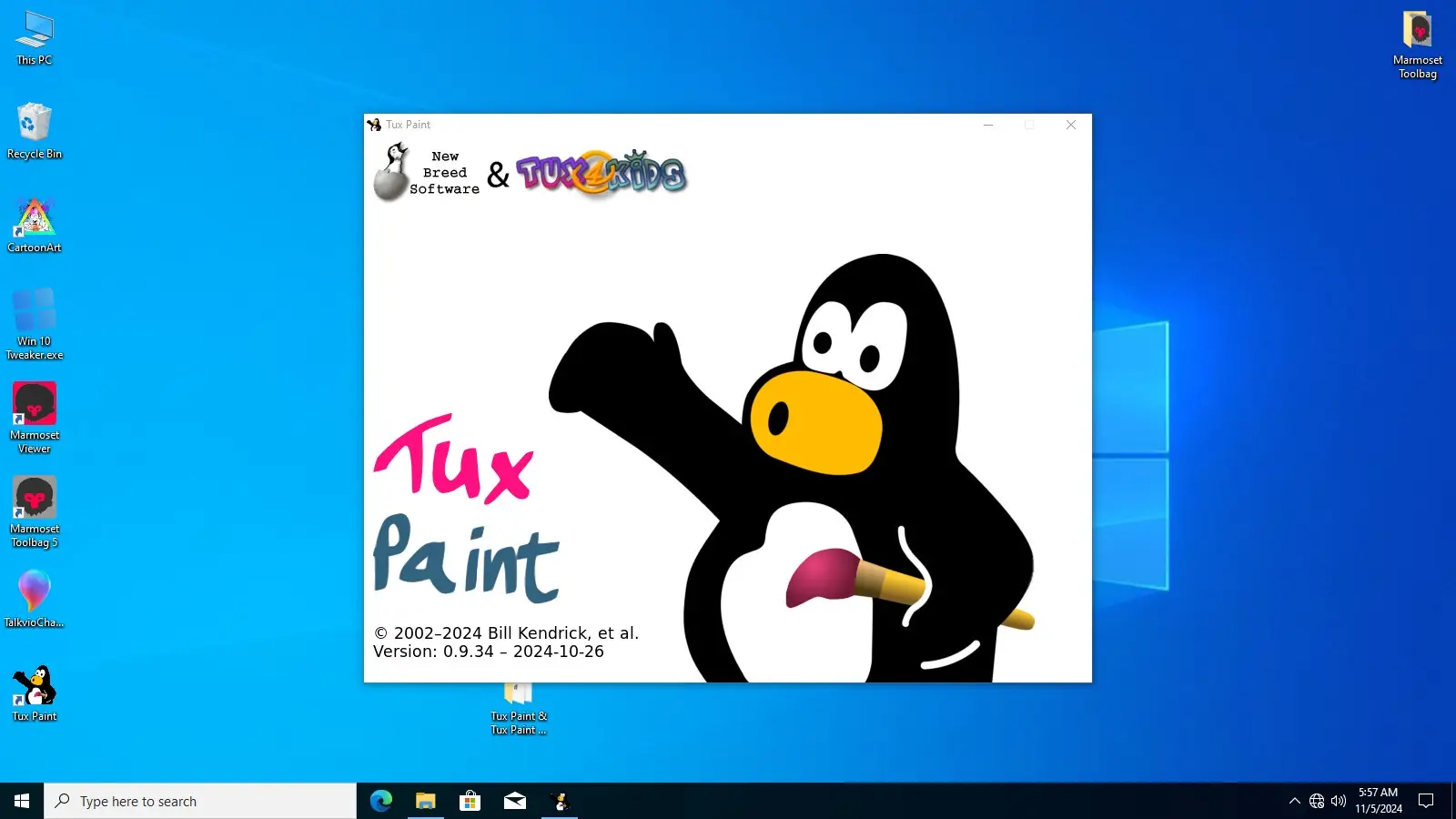Viewport: 1456px width, 819px height.
Task: Click the Tux Paint title bar icon
Action: (x=374, y=125)
